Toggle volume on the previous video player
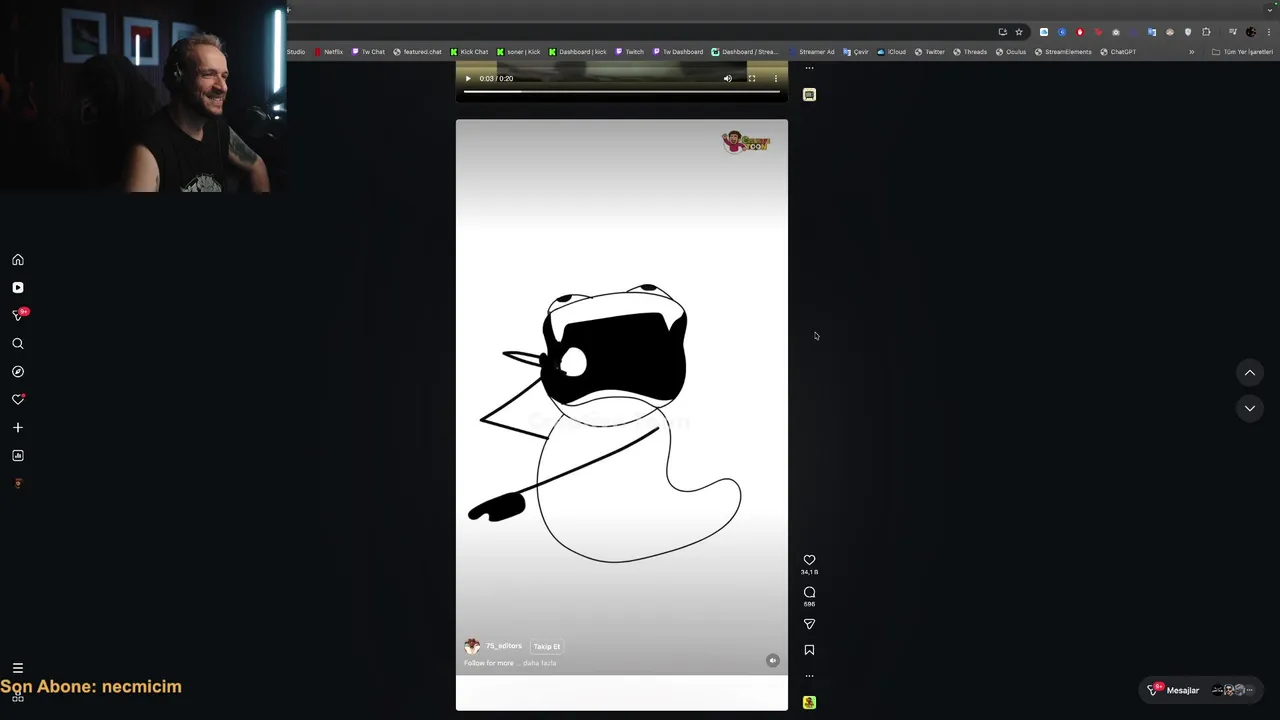The width and height of the screenshot is (1280, 720). coord(728,79)
